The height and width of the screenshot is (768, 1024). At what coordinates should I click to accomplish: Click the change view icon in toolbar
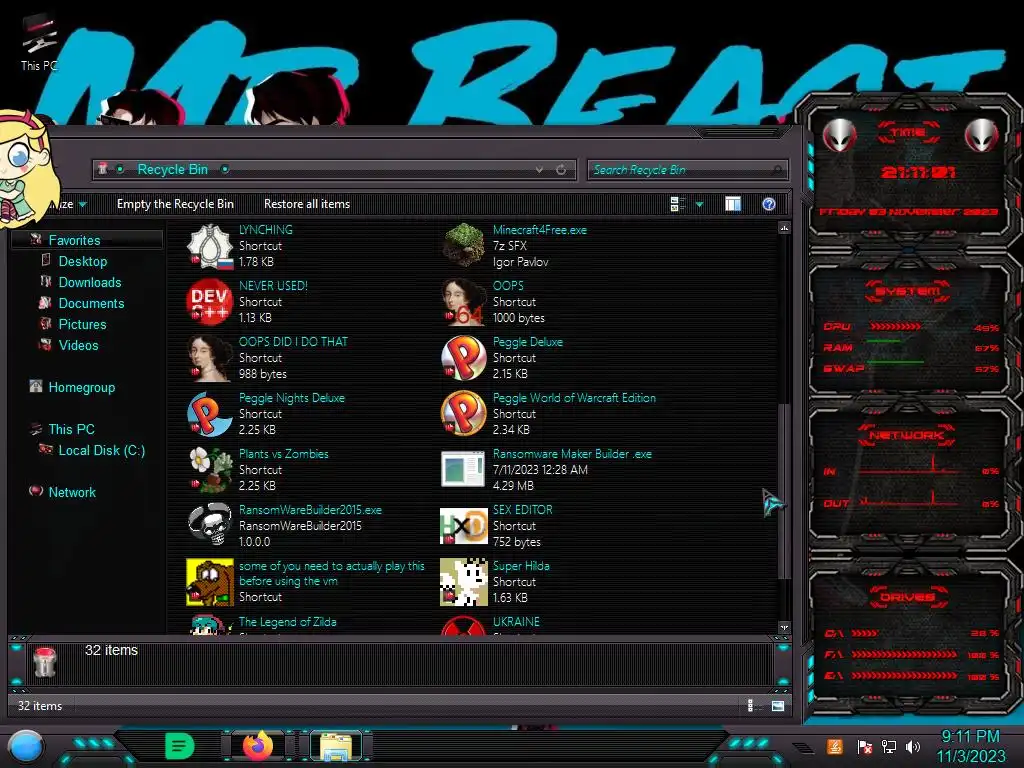point(678,204)
